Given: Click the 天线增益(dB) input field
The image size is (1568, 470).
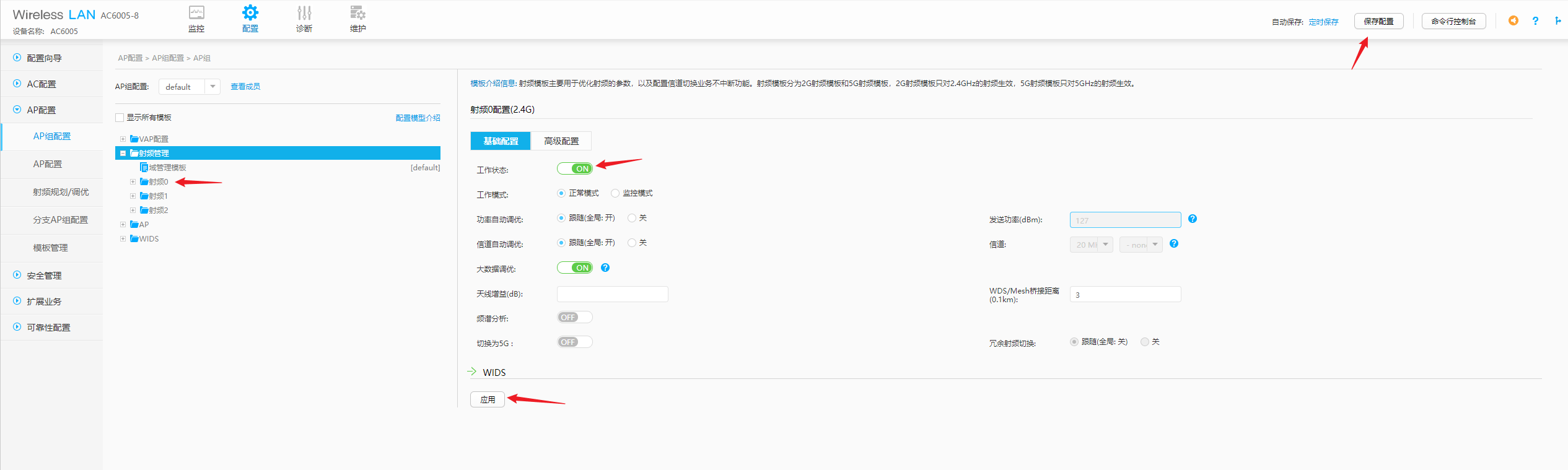Looking at the screenshot, I should pos(612,294).
